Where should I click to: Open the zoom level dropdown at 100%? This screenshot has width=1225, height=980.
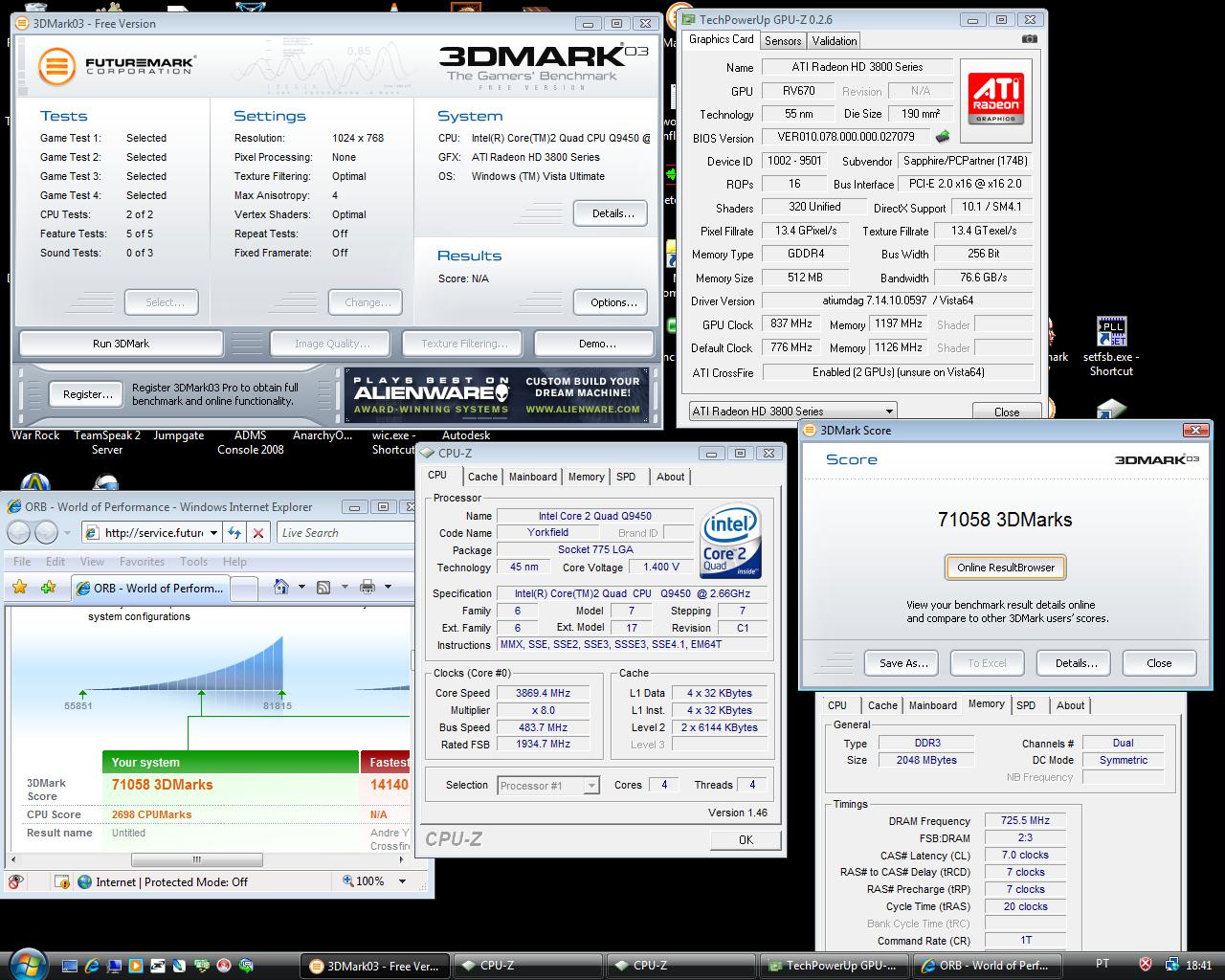402,881
